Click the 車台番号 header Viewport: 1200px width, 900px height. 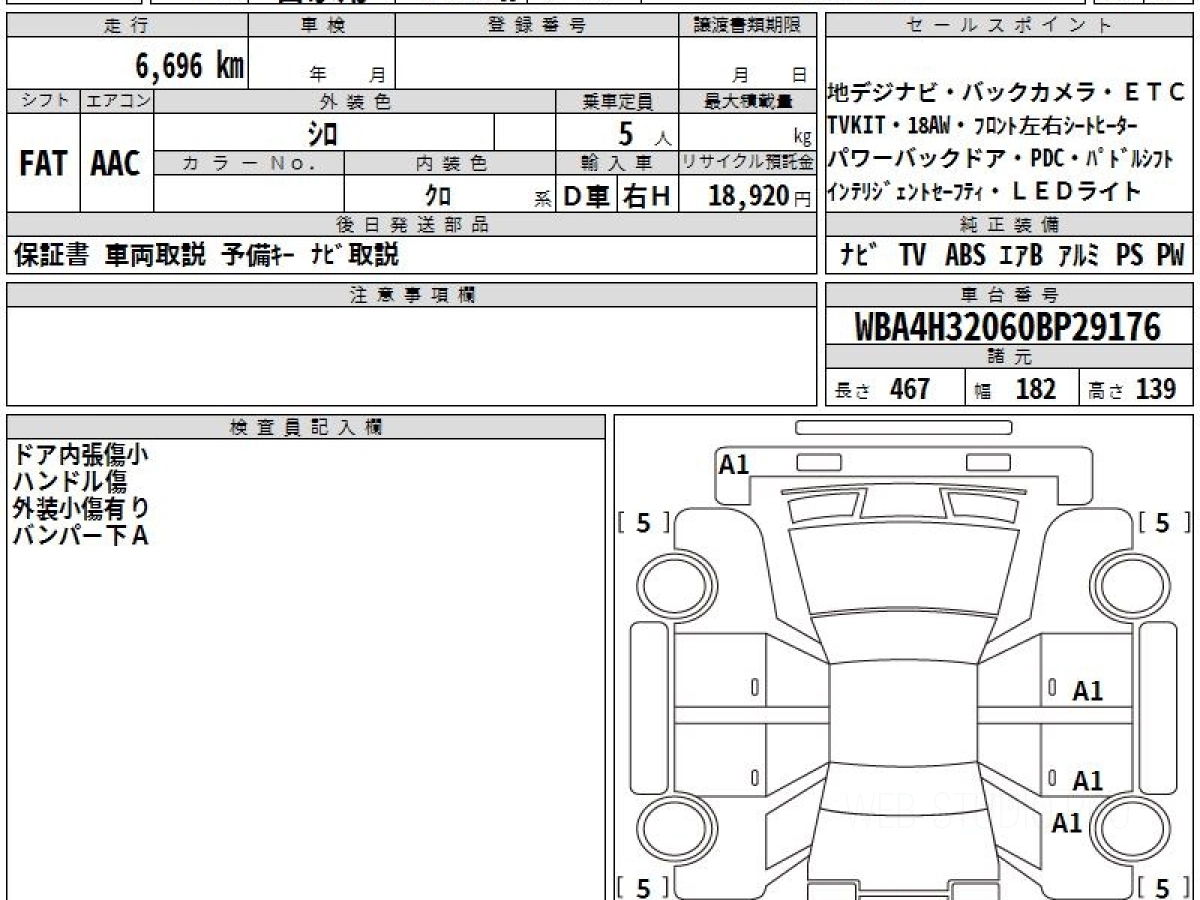[1010, 294]
